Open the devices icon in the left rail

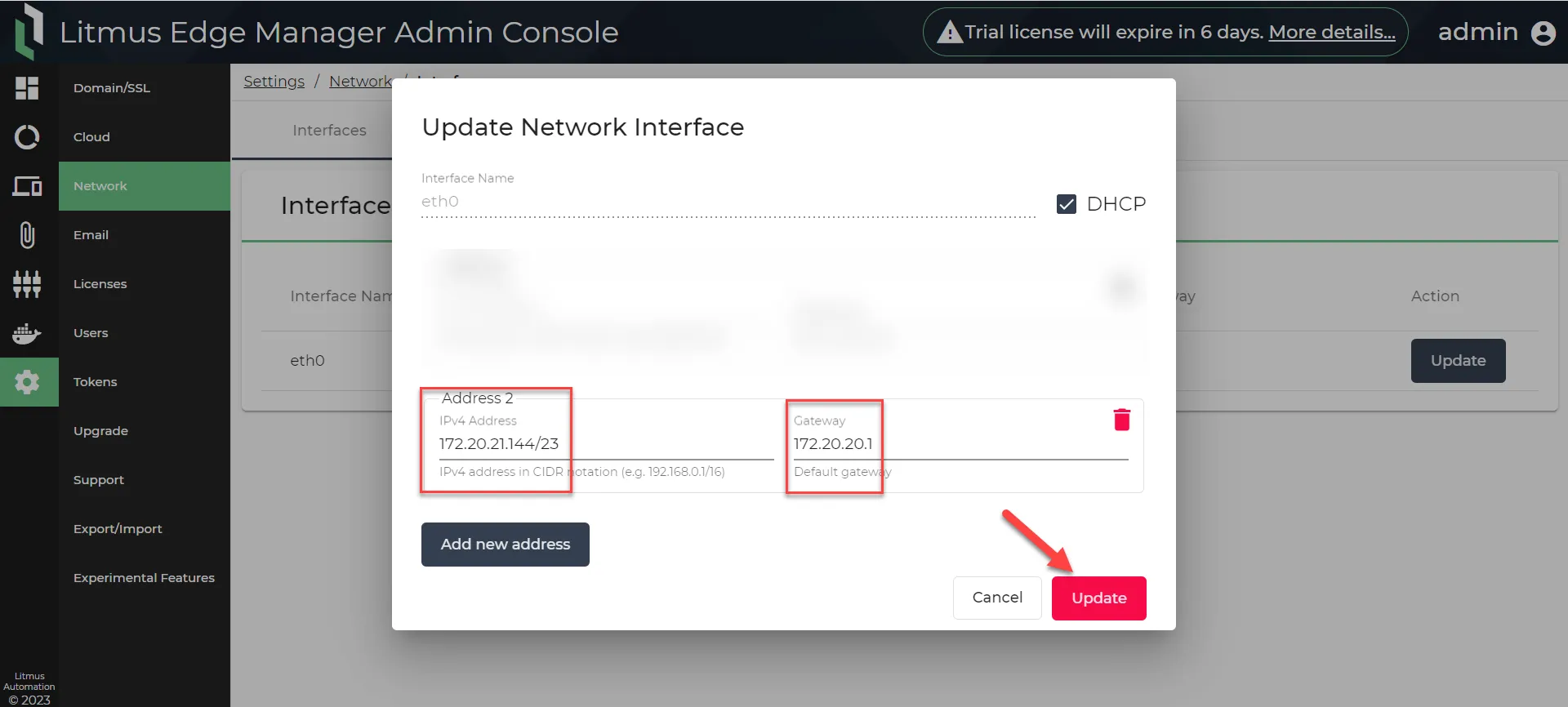point(27,186)
